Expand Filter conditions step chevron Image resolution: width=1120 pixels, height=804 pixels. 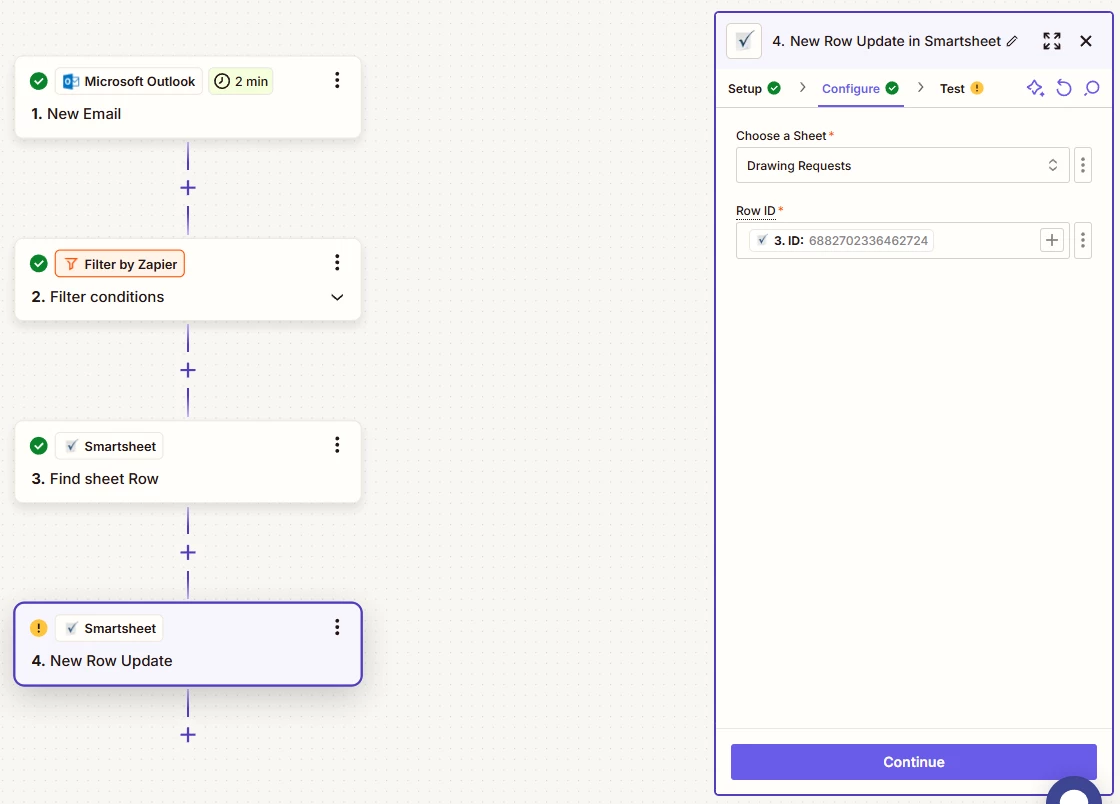(x=337, y=297)
